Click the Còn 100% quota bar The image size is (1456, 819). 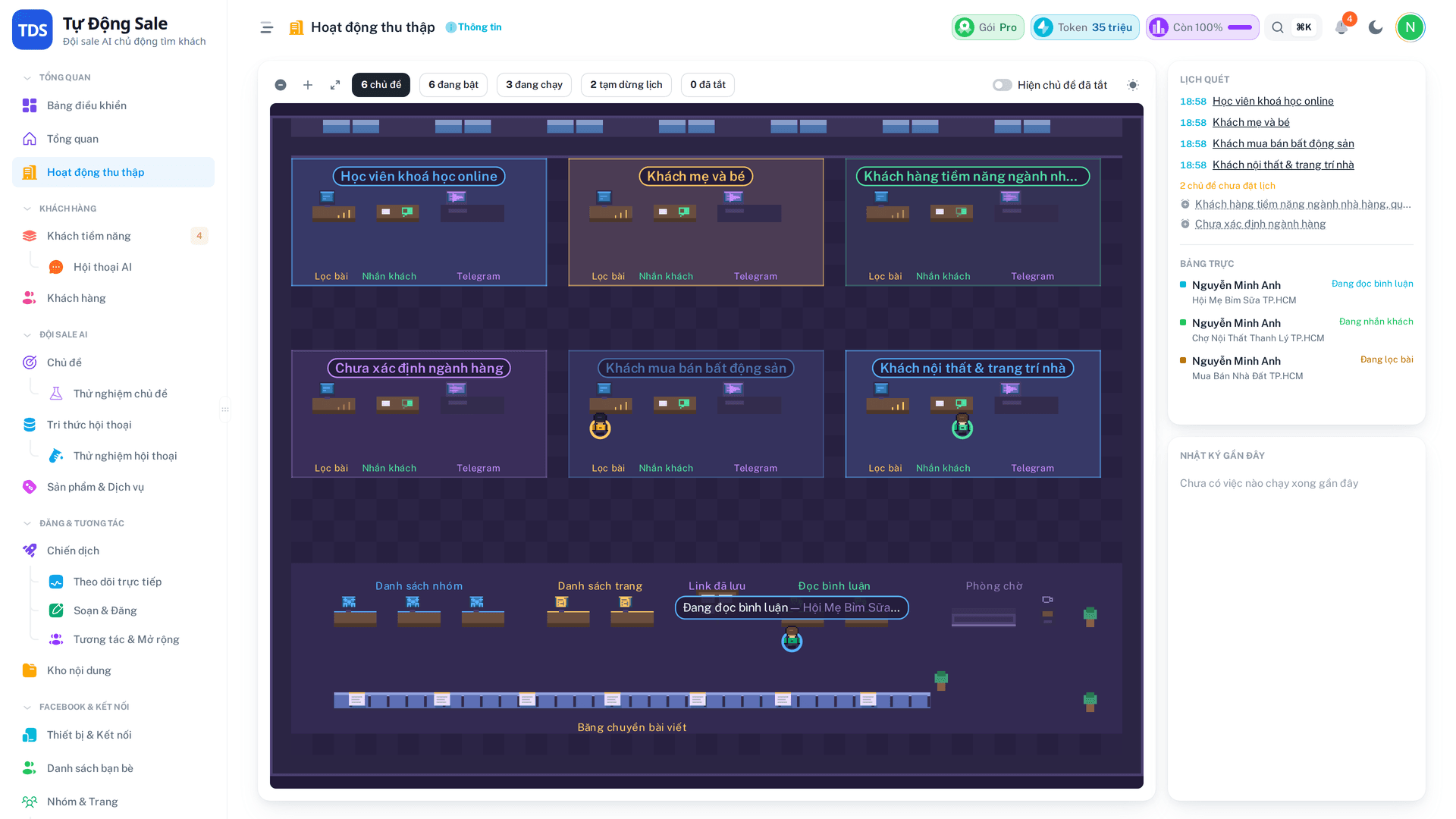point(1202,27)
